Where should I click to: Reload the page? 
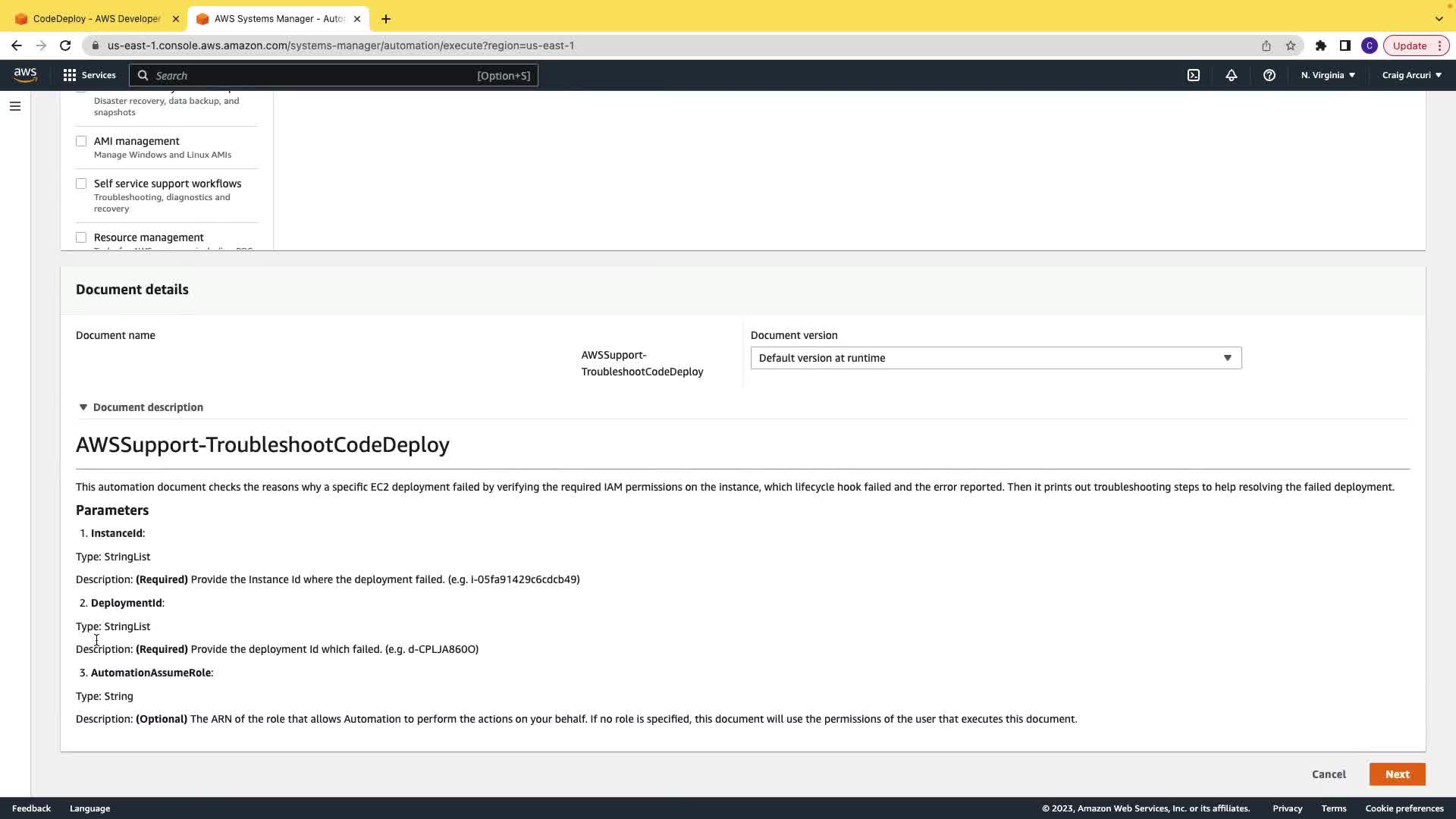tap(65, 45)
